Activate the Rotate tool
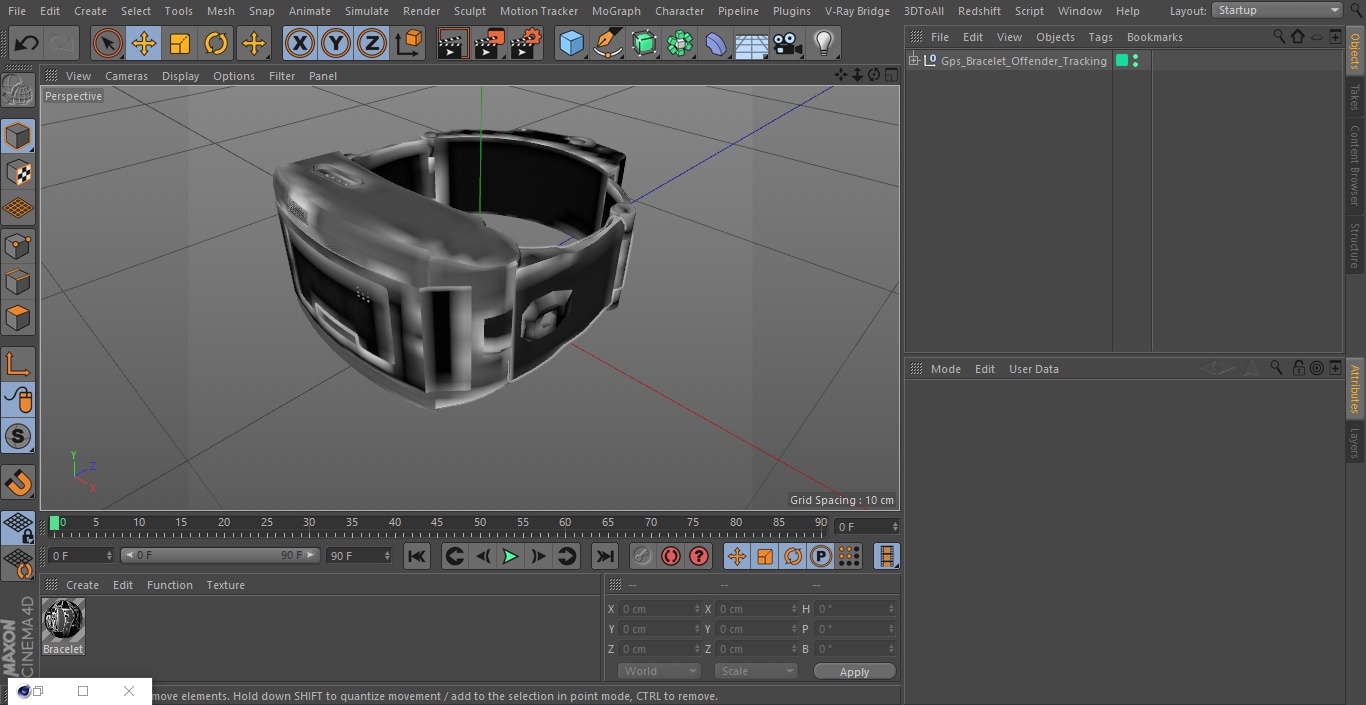1366x705 pixels. tap(216, 43)
